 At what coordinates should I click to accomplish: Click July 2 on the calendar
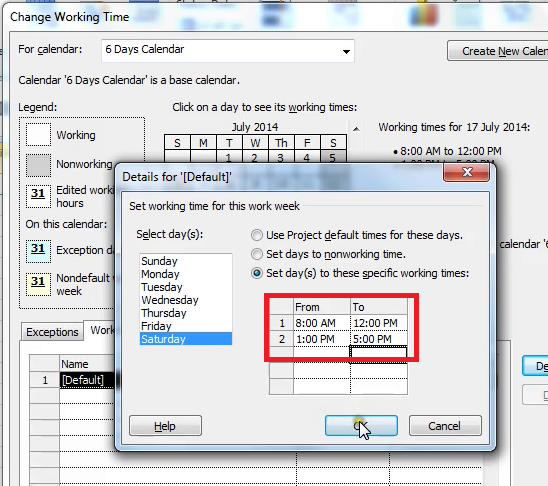pyautogui.click(x=255, y=157)
